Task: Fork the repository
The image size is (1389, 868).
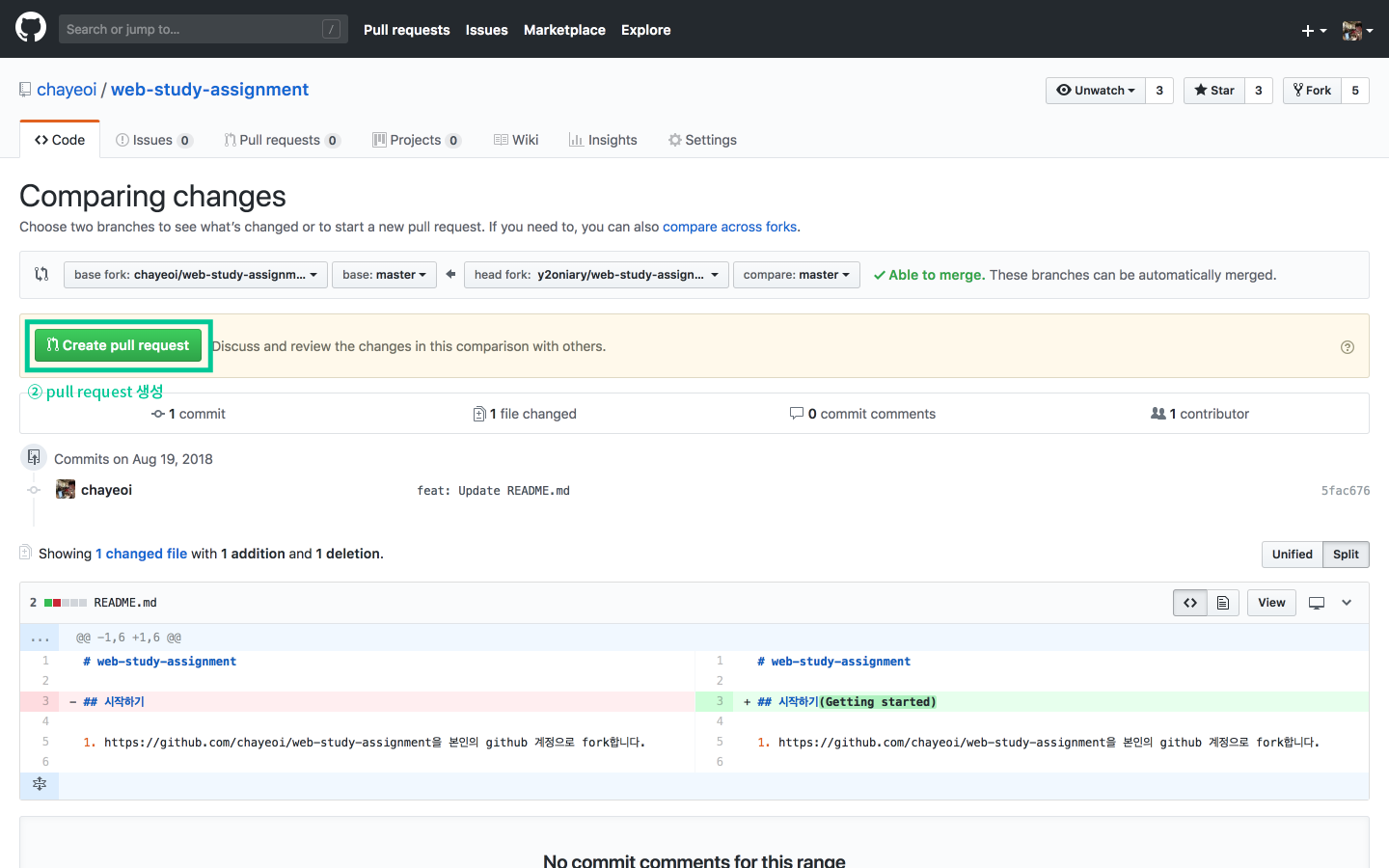Action: click(1312, 91)
